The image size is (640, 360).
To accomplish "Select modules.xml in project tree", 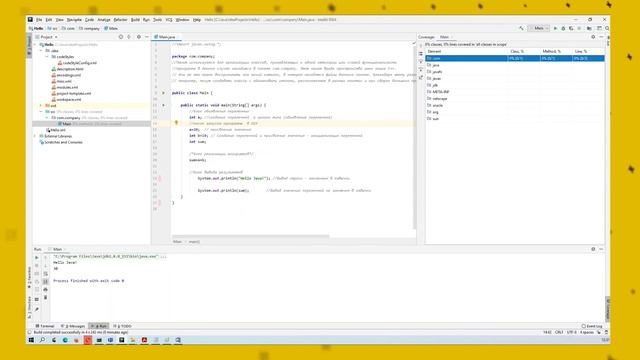I will 64,87.
